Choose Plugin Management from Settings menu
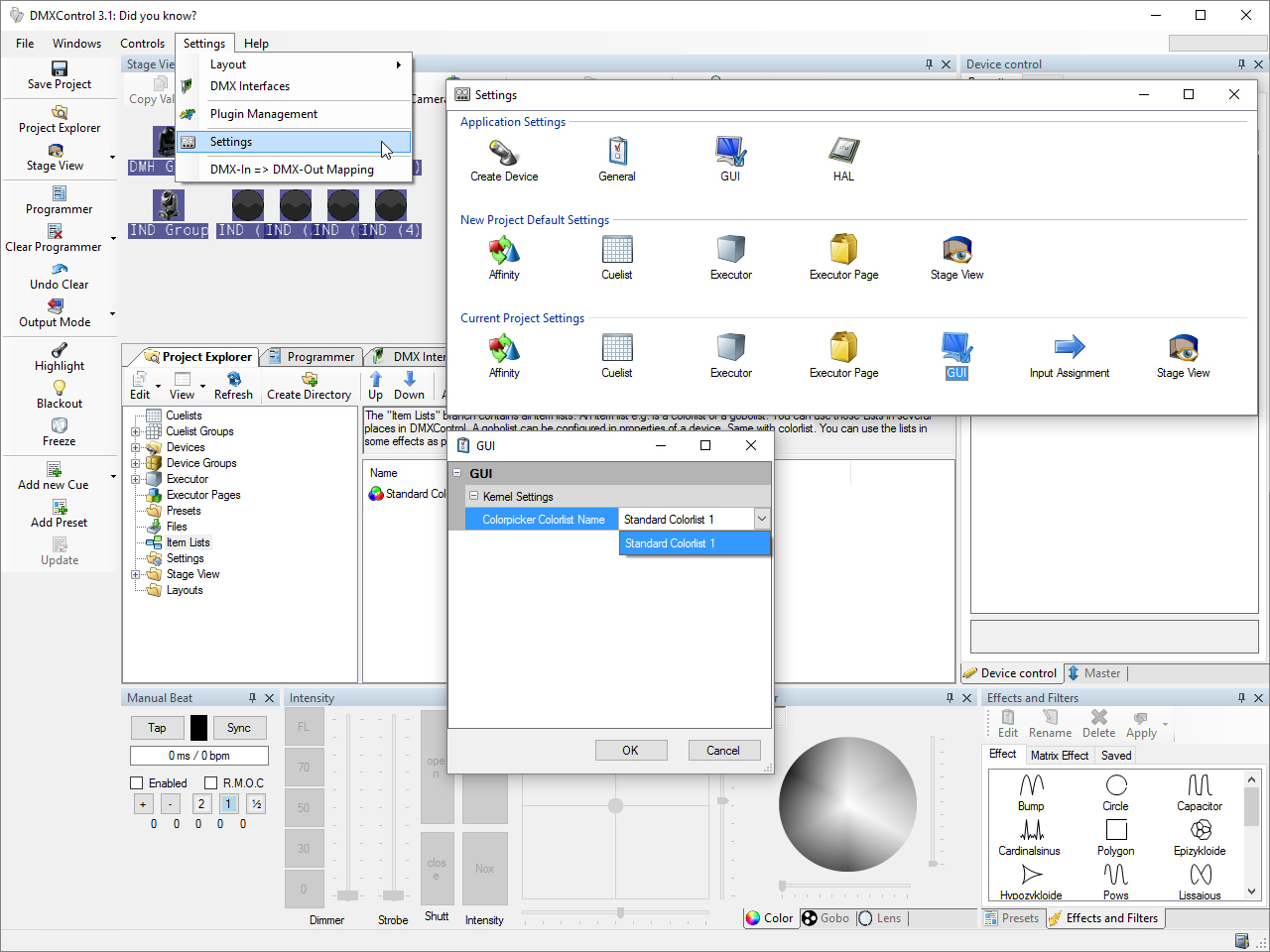The width and height of the screenshot is (1270, 952). coord(264,114)
